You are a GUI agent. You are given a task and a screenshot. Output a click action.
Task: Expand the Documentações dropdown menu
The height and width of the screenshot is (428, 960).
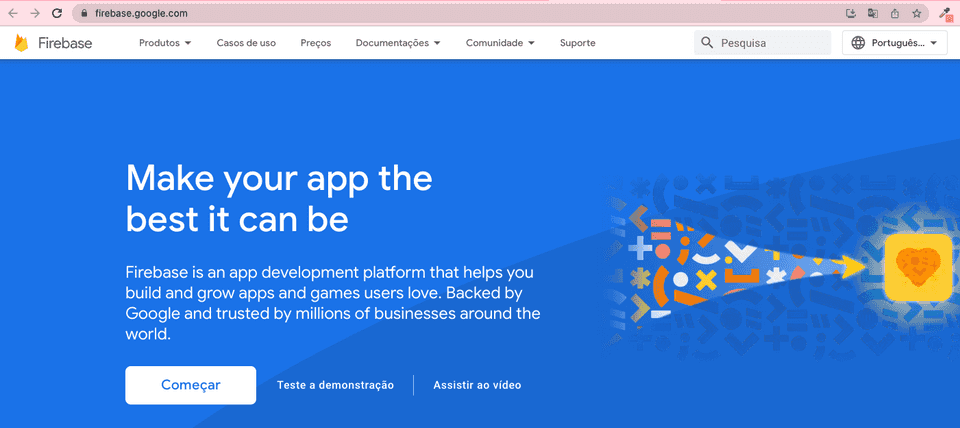click(x=398, y=43)
